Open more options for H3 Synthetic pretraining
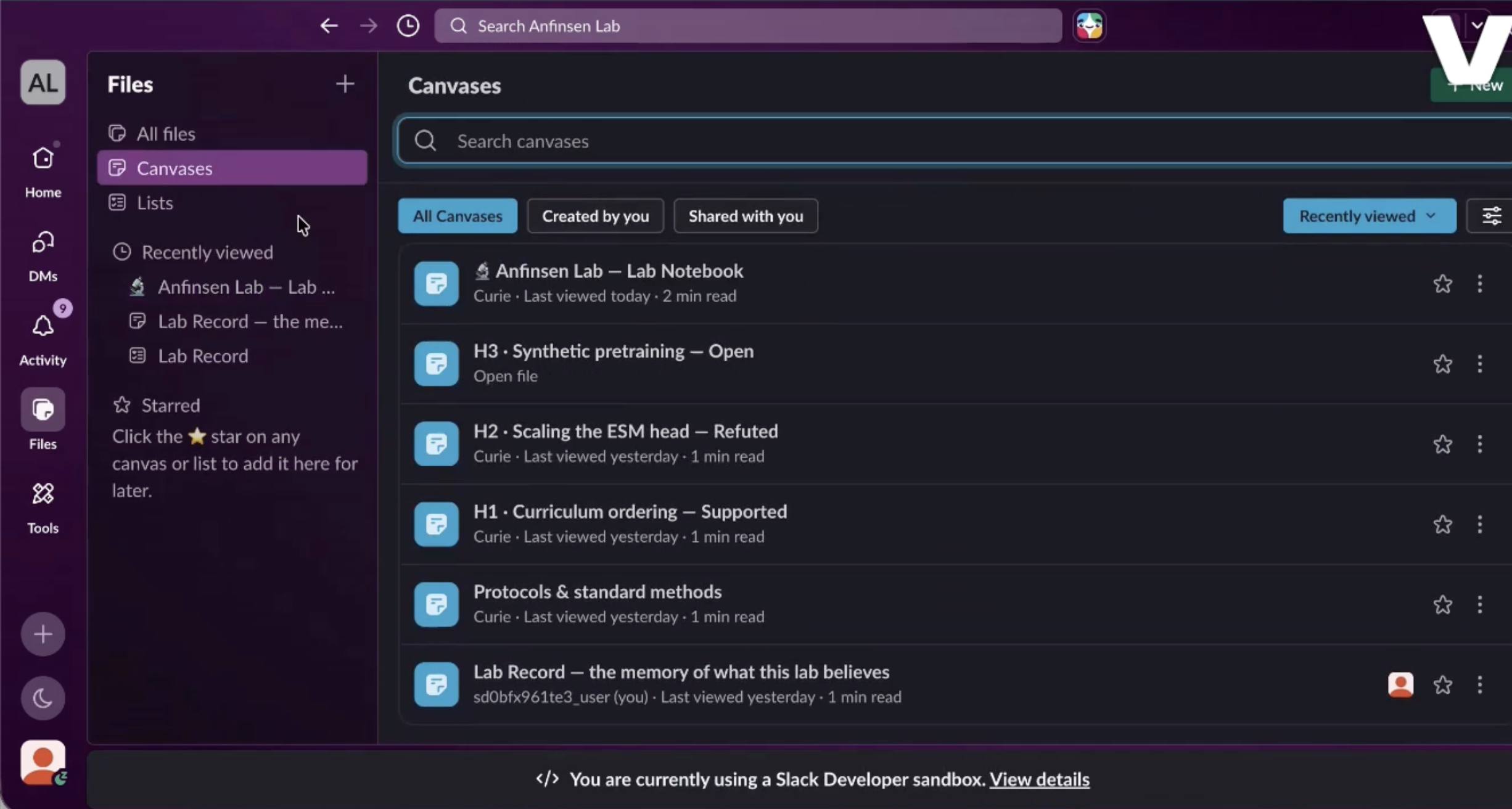Viewport: 1512px width, 809px height. [x=1479, y=364]
